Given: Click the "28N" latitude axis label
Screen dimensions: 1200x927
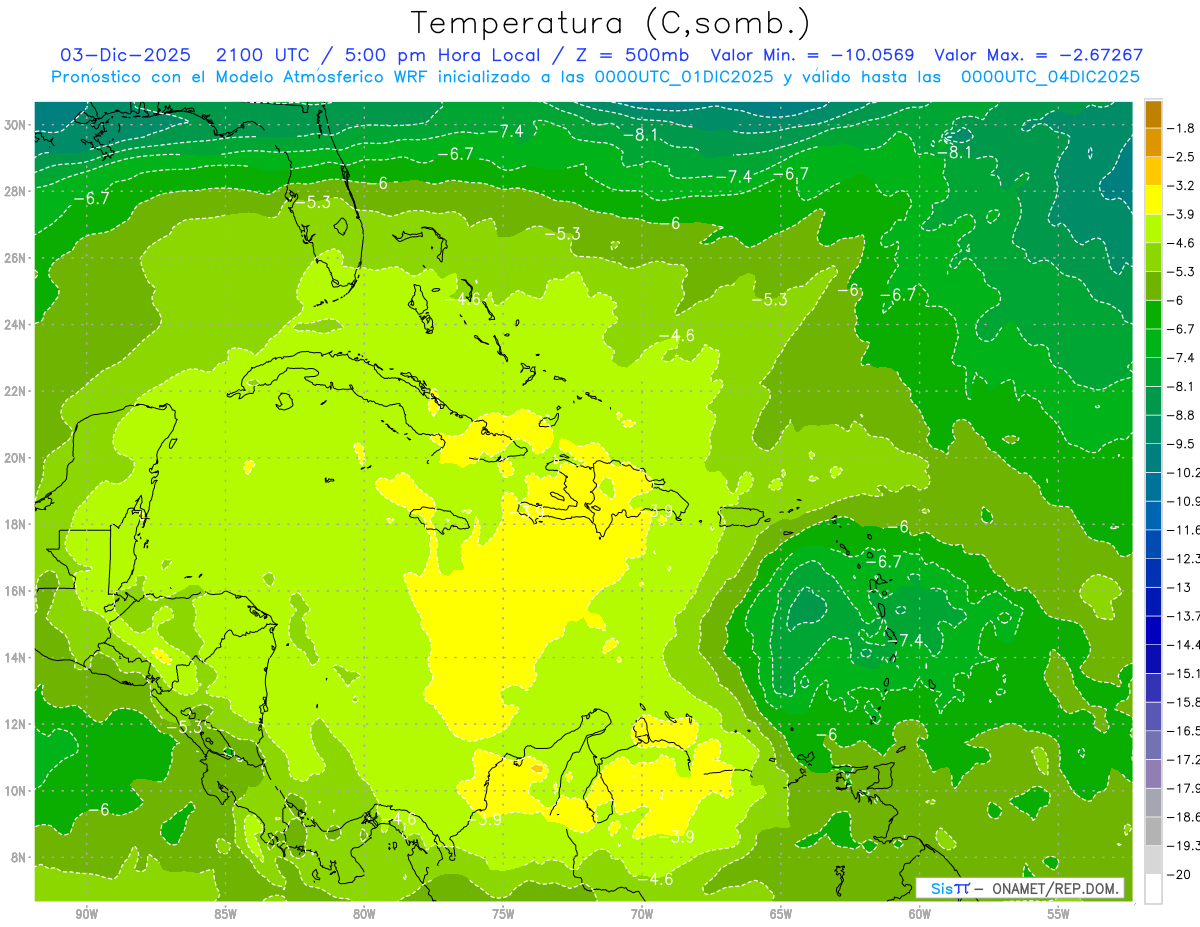Looking at the screenshot, I should point(16,191).
